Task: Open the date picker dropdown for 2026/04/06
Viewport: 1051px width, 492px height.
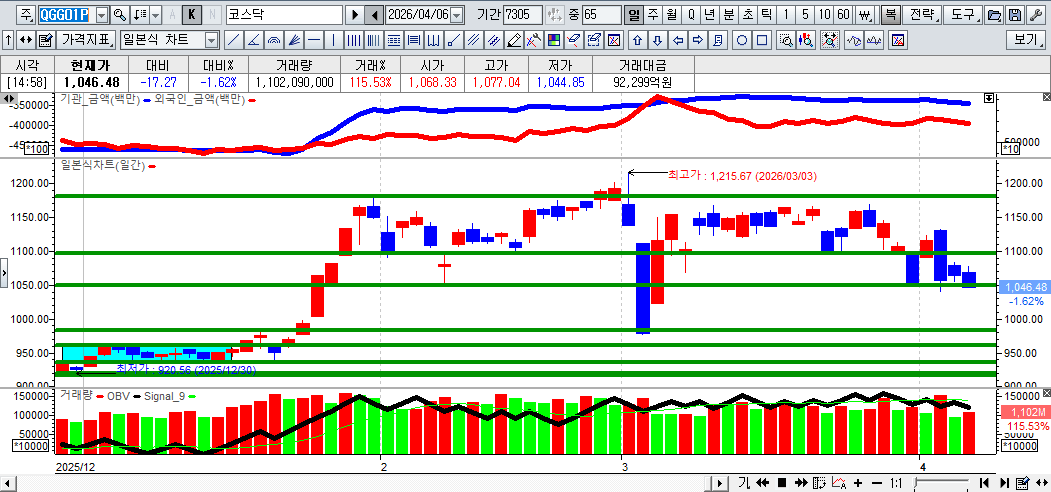Action: point(457,15)
